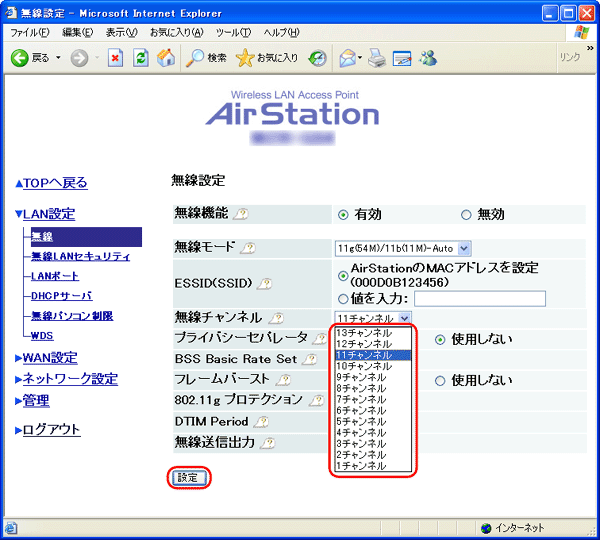The width and height of the screenshot is (600, 540).
Task: Open the Favorites star icon
Action: (245, 58)
